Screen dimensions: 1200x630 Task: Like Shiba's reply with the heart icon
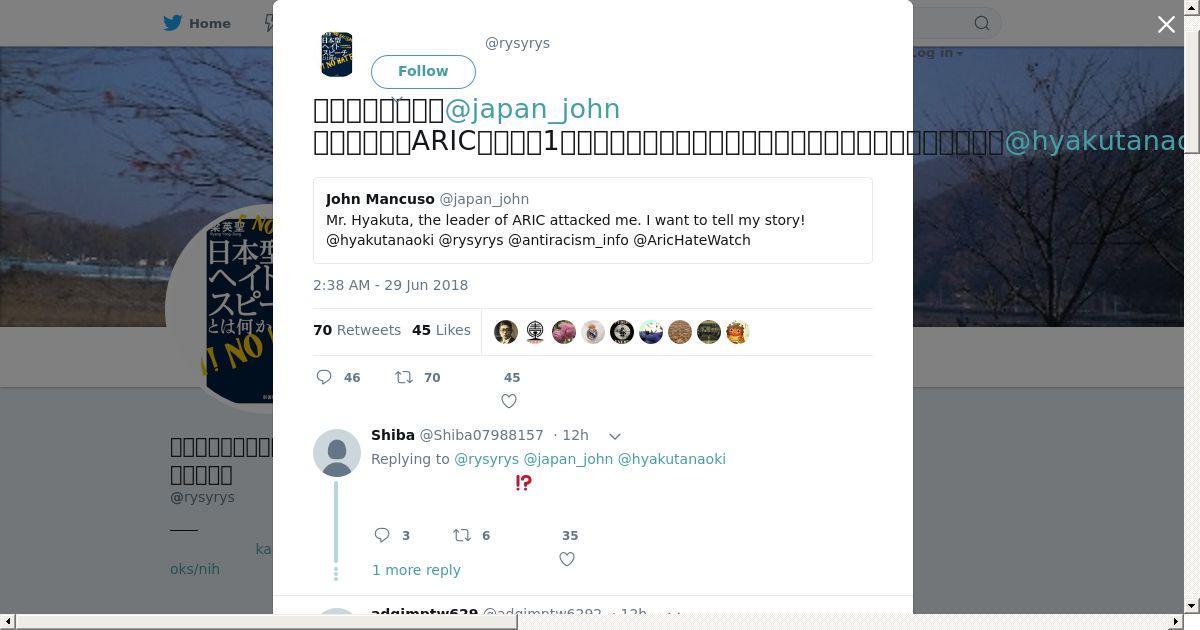click(x=567, y=559)
